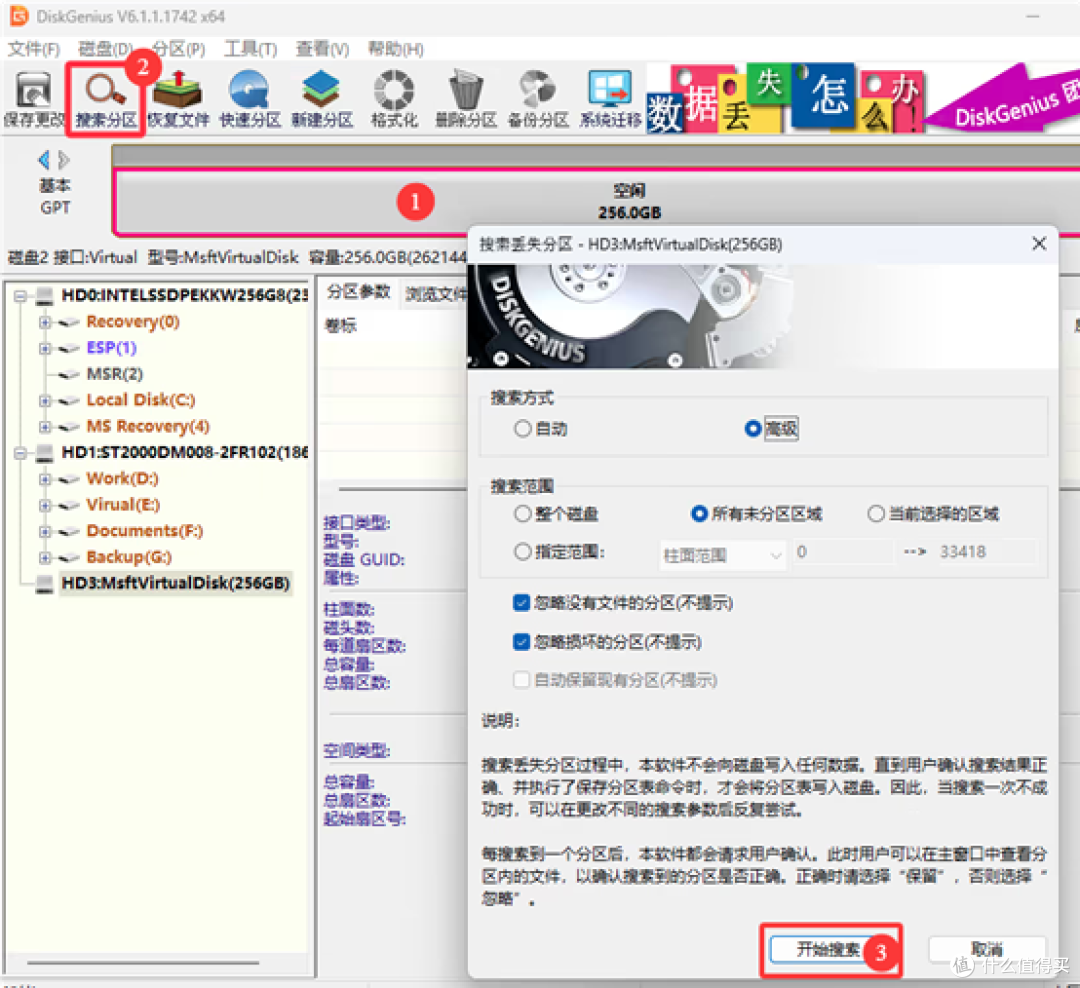Toggle 忽略损坏的分区 checkbox

(x=521, y=642)
